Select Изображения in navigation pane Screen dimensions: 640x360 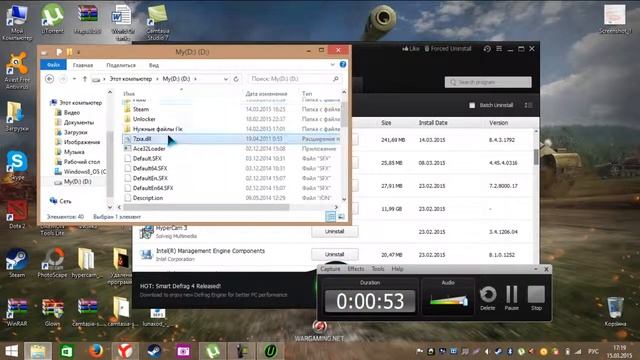tap(82, 142)
